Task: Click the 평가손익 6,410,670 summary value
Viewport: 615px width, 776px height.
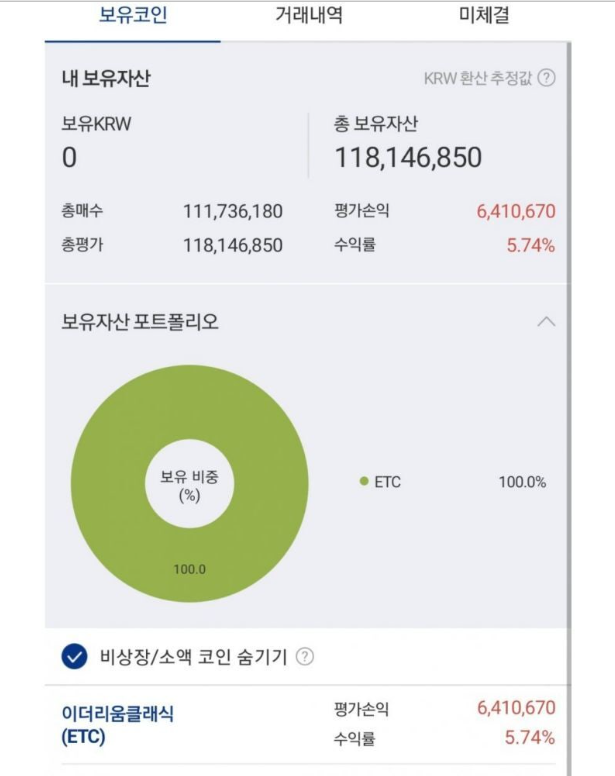Action: coord(516,211)
